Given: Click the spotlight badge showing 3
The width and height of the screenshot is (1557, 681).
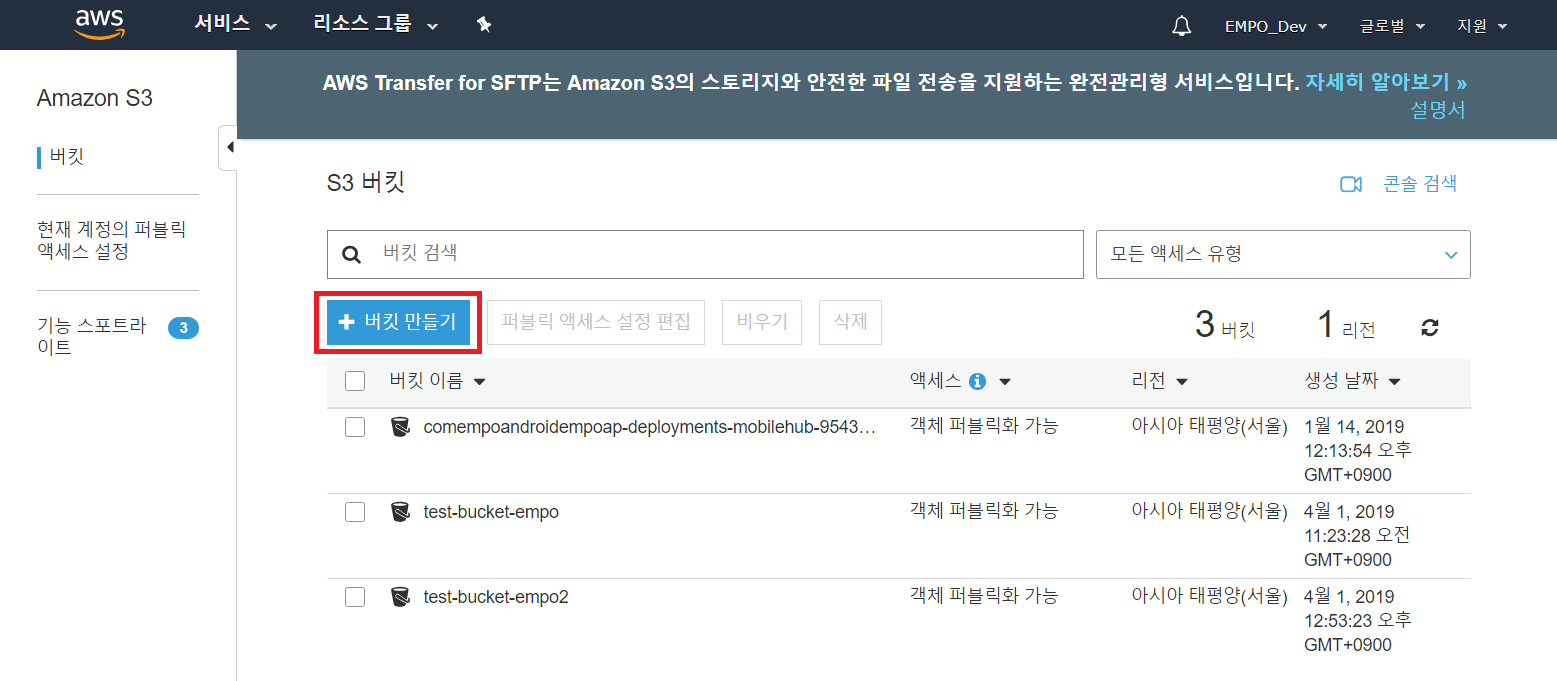Looking at the screenshot, I should (x=183, y=327).
